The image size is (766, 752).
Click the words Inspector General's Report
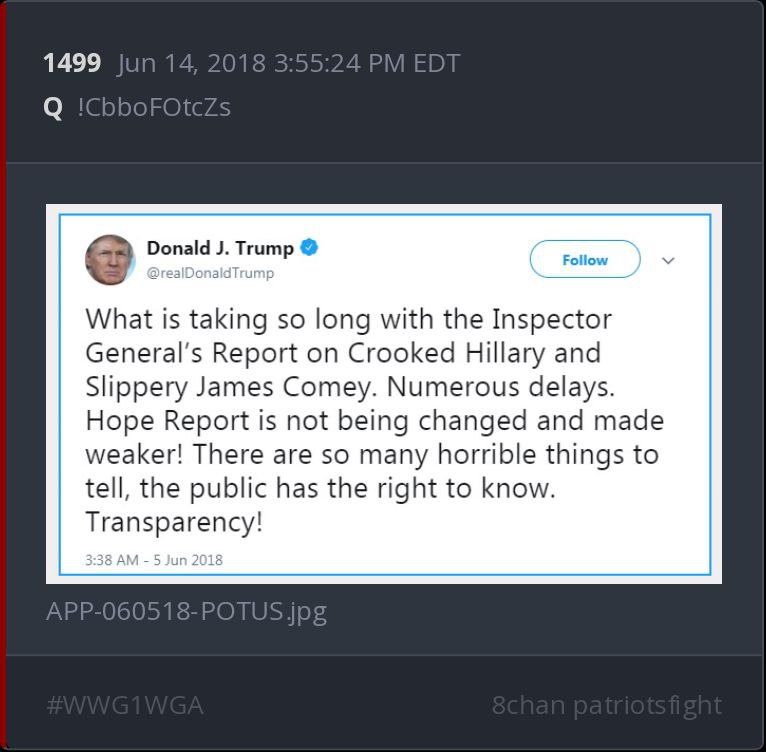click(x=348, y=336)
